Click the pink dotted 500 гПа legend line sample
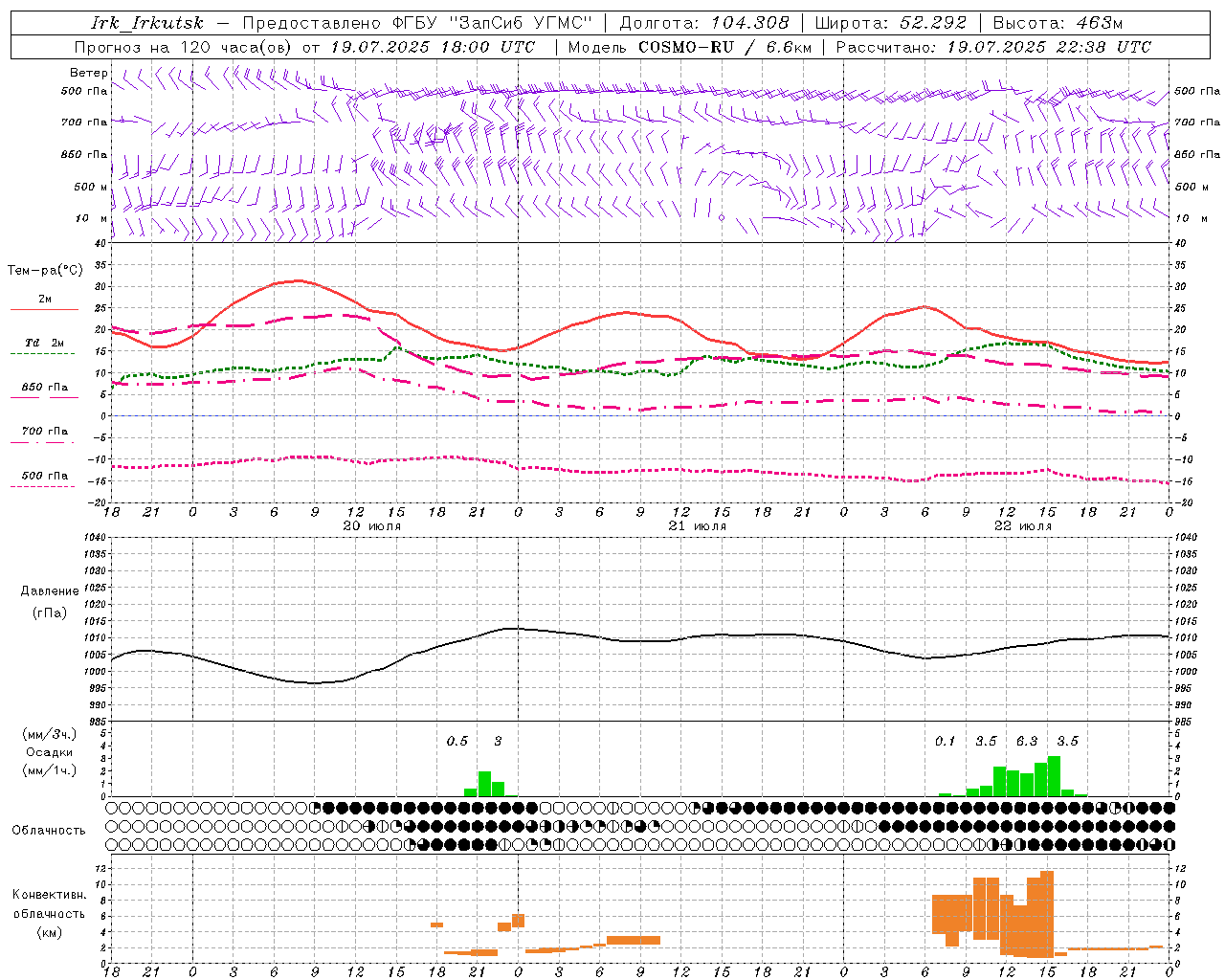Screen dimensions: 1225x980 43,487
